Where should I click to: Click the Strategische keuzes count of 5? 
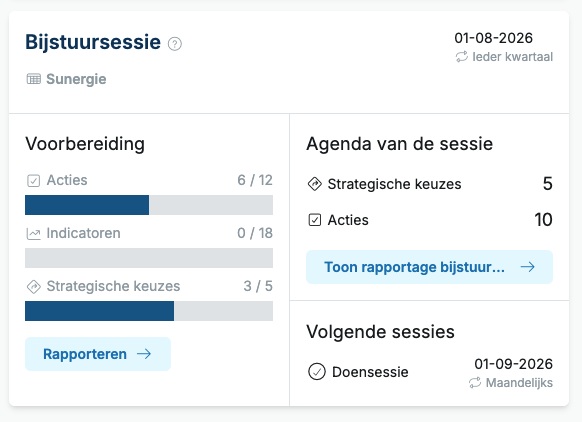pos(547,184)
